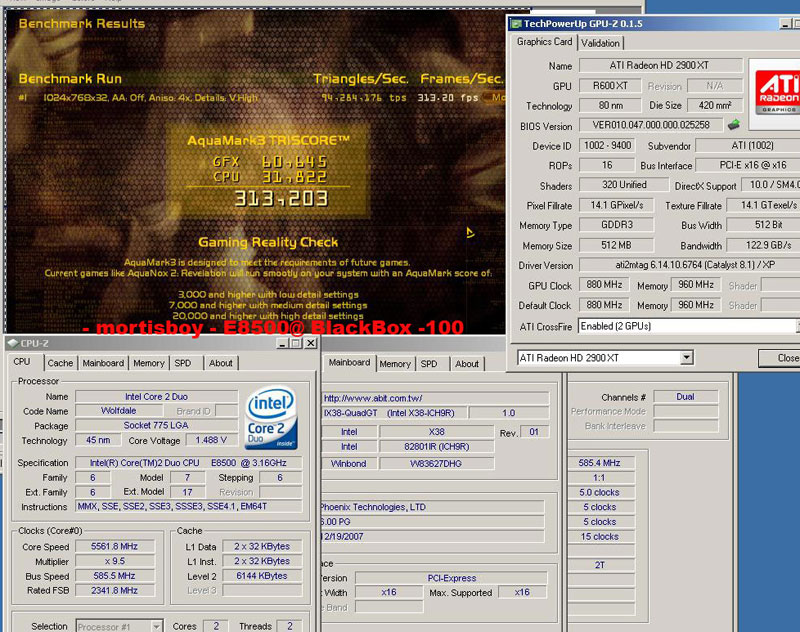Click the GPU-Z title bar icon

[516, 23]
